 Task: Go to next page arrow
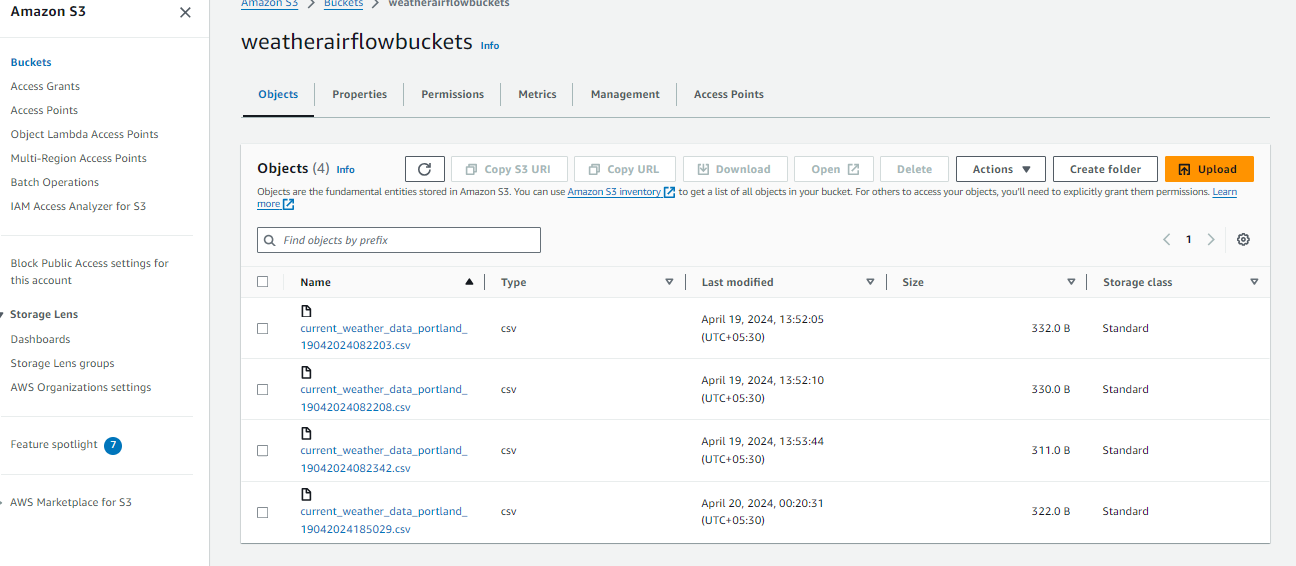click(1211, 240)
